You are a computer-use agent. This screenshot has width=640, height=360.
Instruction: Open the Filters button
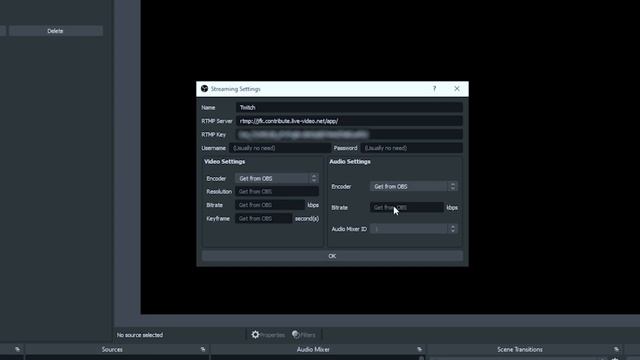(x=304, y=335)
